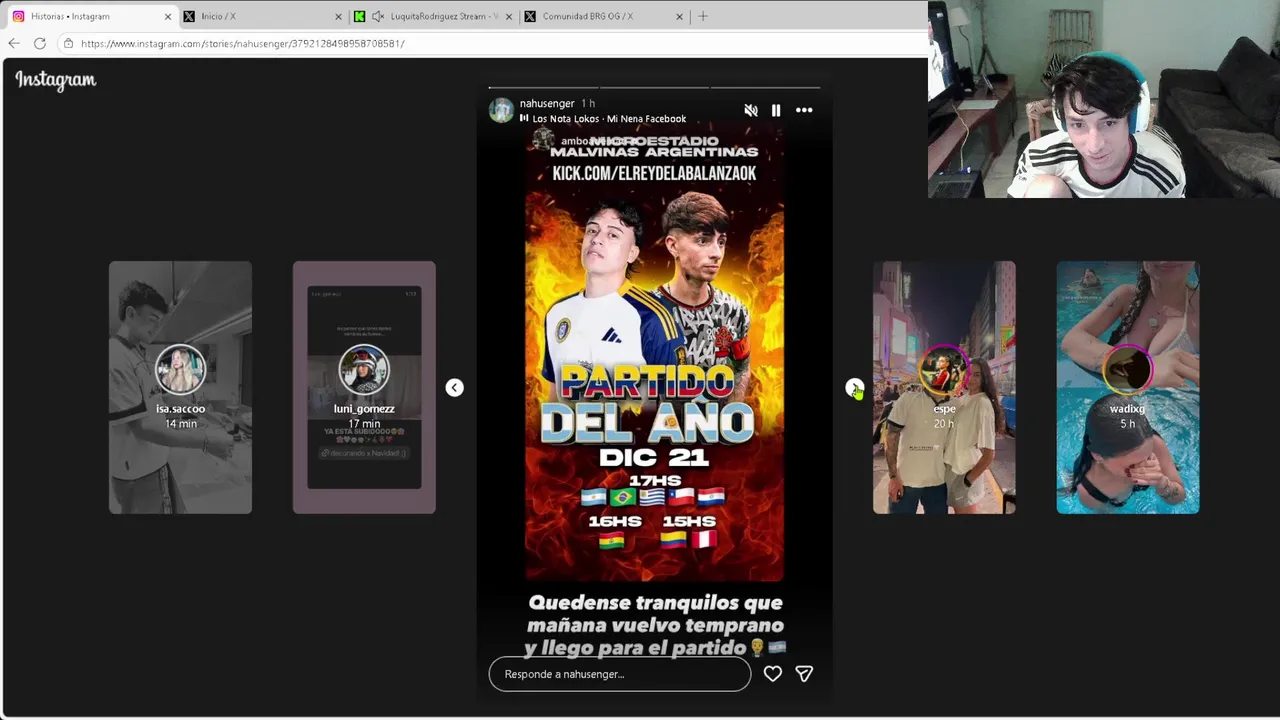Image resolution: width=1280 pixels, height=720 pixels.
Task: Open the Los Nota Lokos music label
Action: [609, 118]
